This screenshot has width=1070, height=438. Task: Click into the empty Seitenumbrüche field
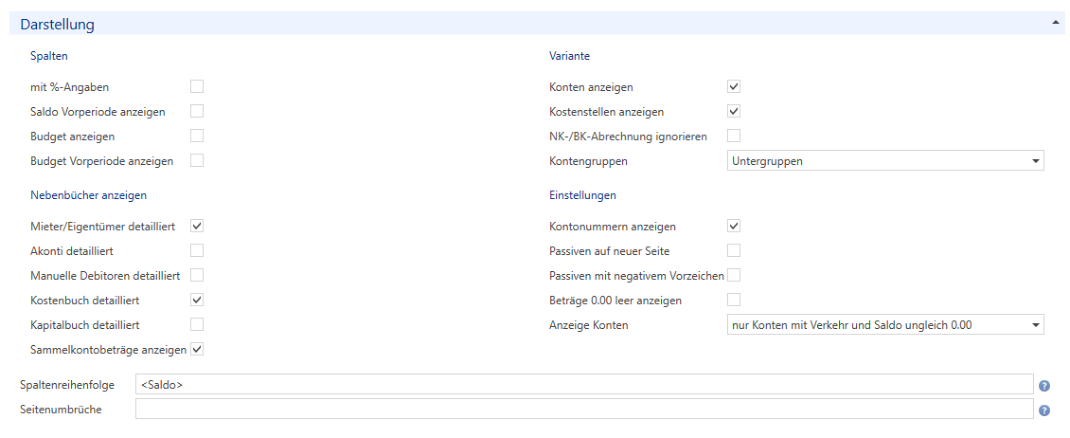coord(584,409)
